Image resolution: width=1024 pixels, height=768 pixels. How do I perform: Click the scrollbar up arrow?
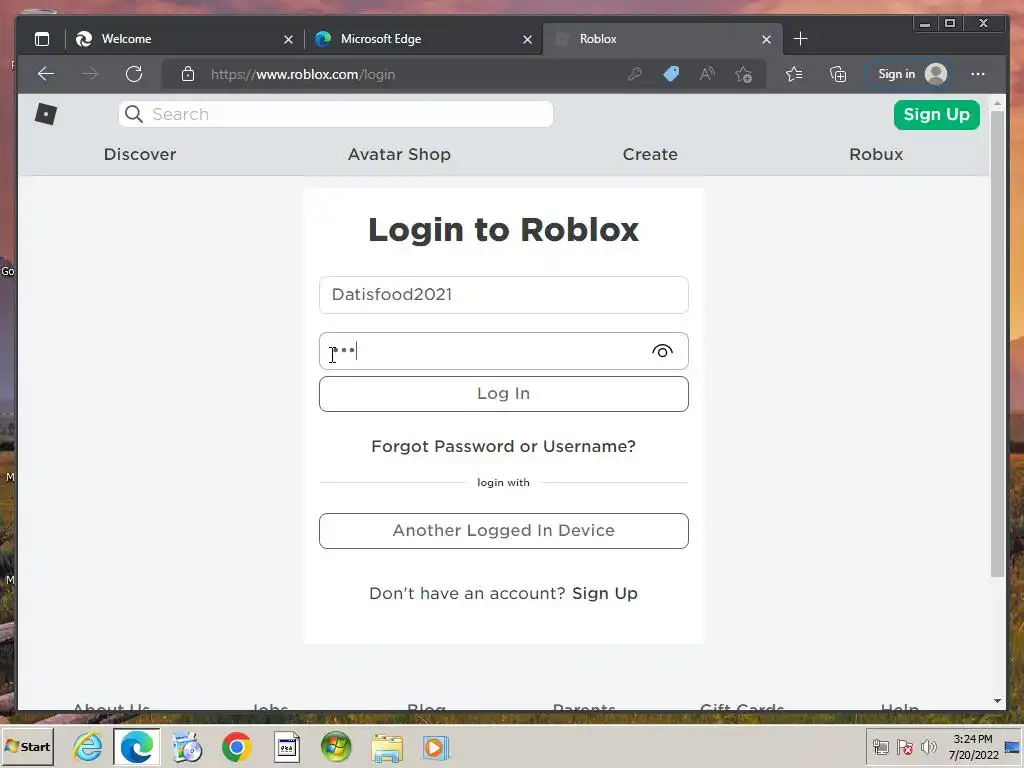[x=997, y=103]
